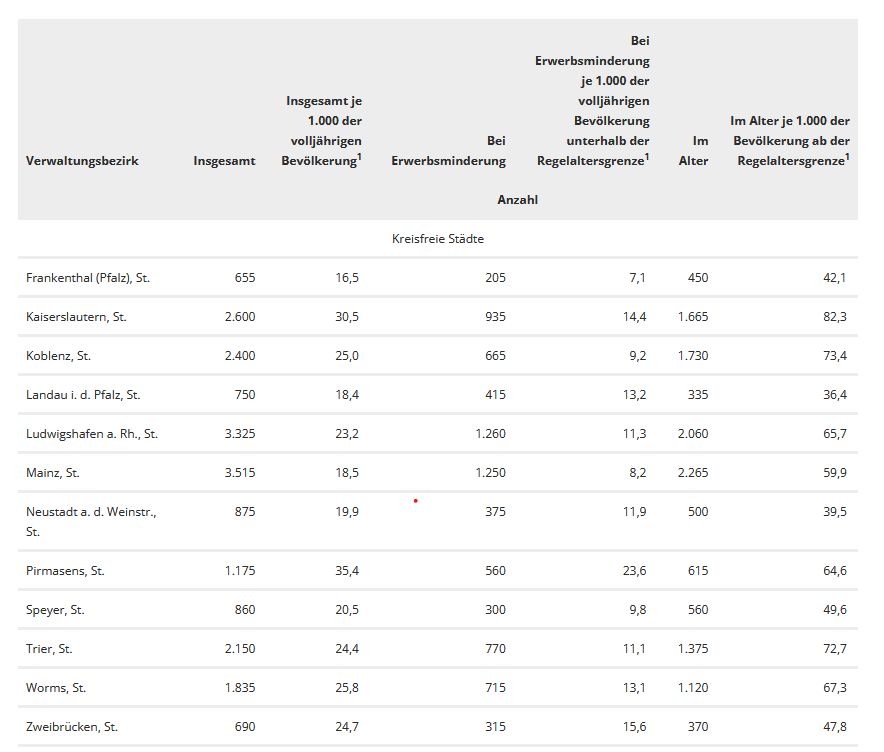Viewport: 884px width, 752px height.
Task: Click Trier's Im Alter value 1.375
Action: [x=692, y=649]
